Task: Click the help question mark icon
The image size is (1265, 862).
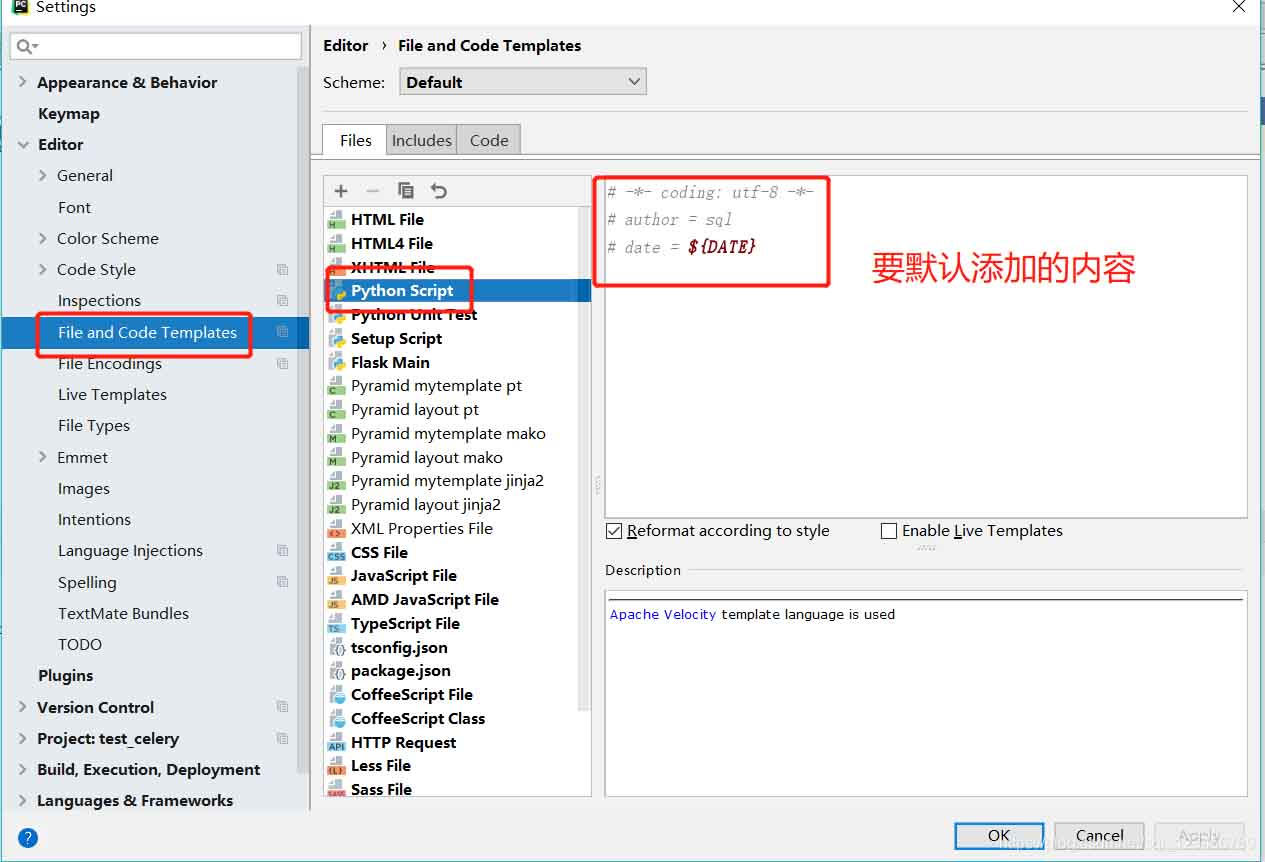Action: click(28, 838)
